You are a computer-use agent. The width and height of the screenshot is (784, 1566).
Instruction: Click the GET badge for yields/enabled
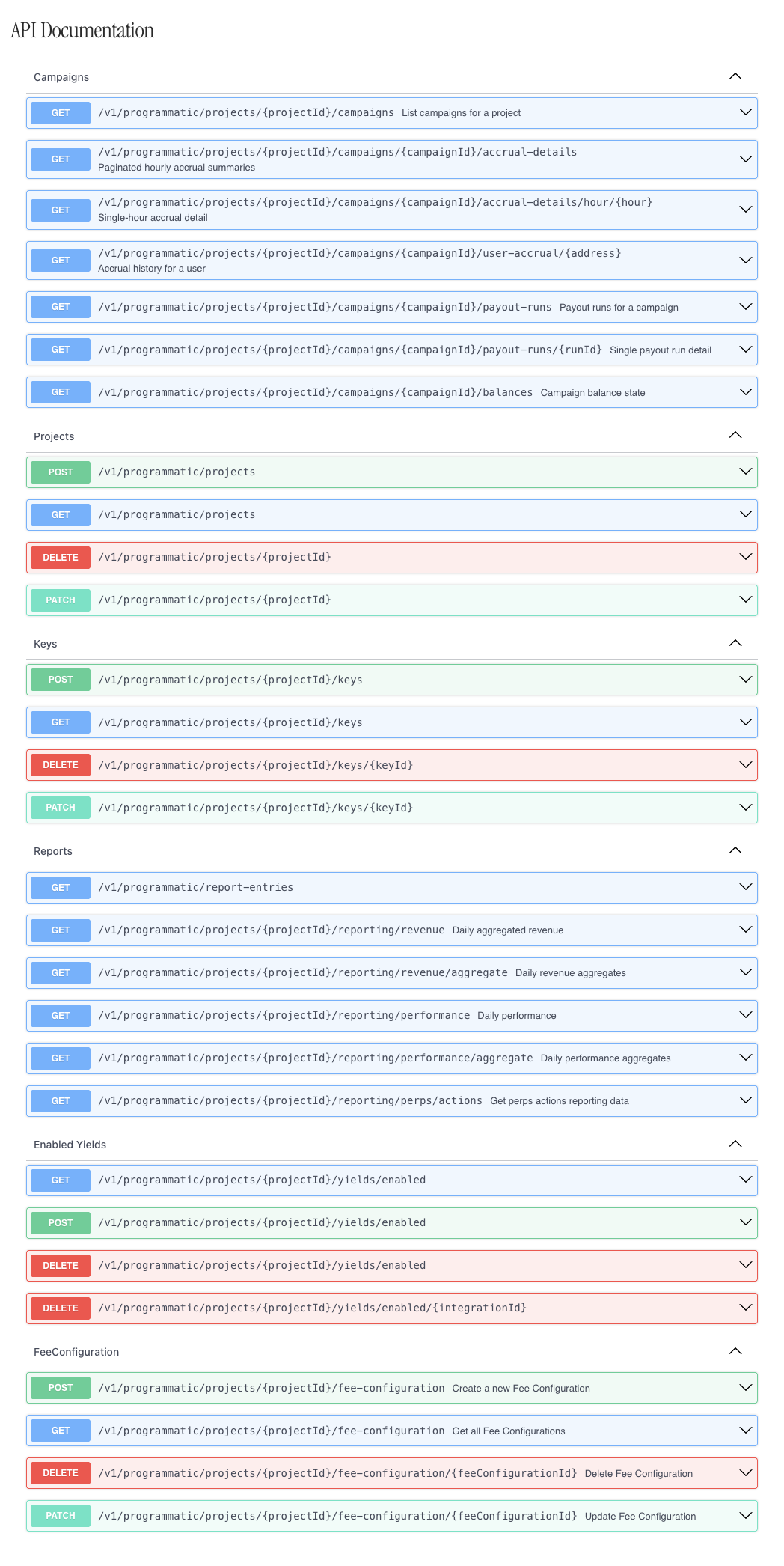61,1180
